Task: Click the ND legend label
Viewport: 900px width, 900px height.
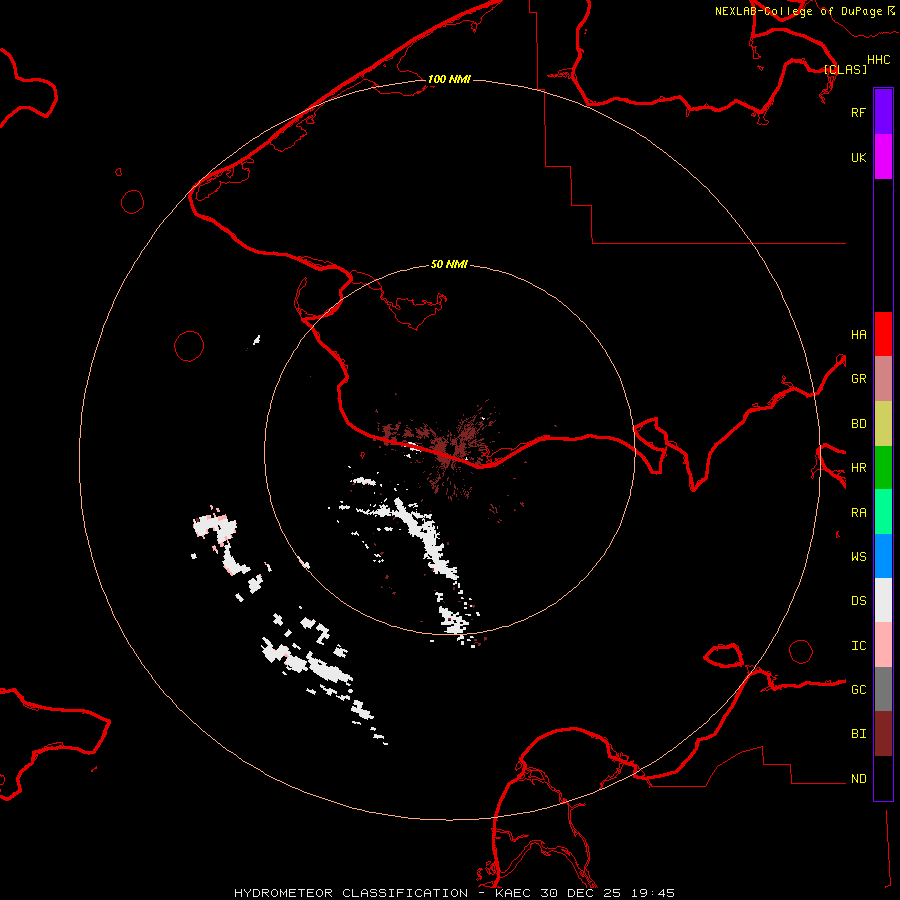Action: pos(858,779)
